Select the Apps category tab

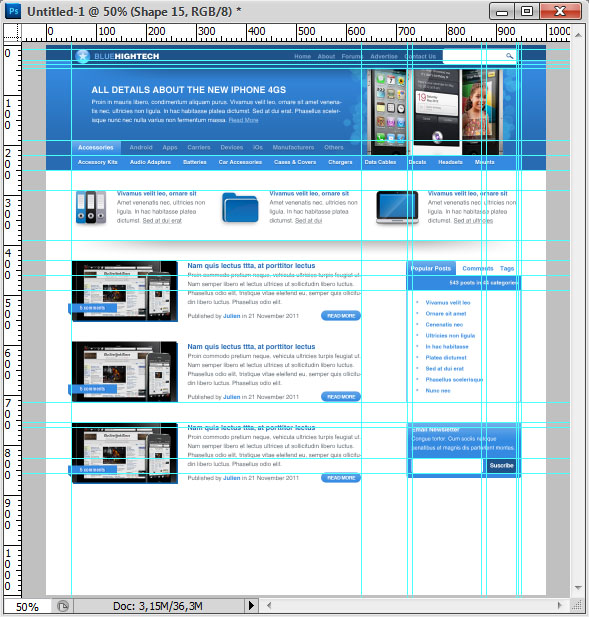(170, 148)
